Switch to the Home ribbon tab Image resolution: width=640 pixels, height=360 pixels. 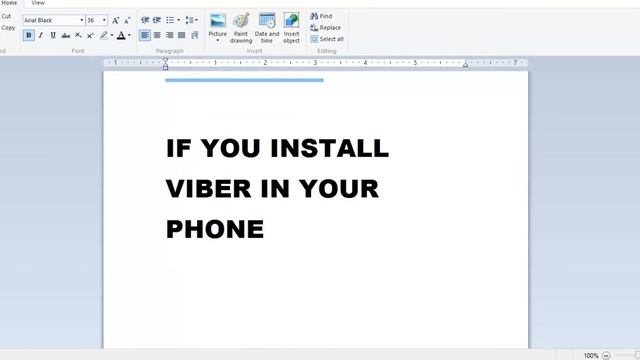tap(9, 3)
